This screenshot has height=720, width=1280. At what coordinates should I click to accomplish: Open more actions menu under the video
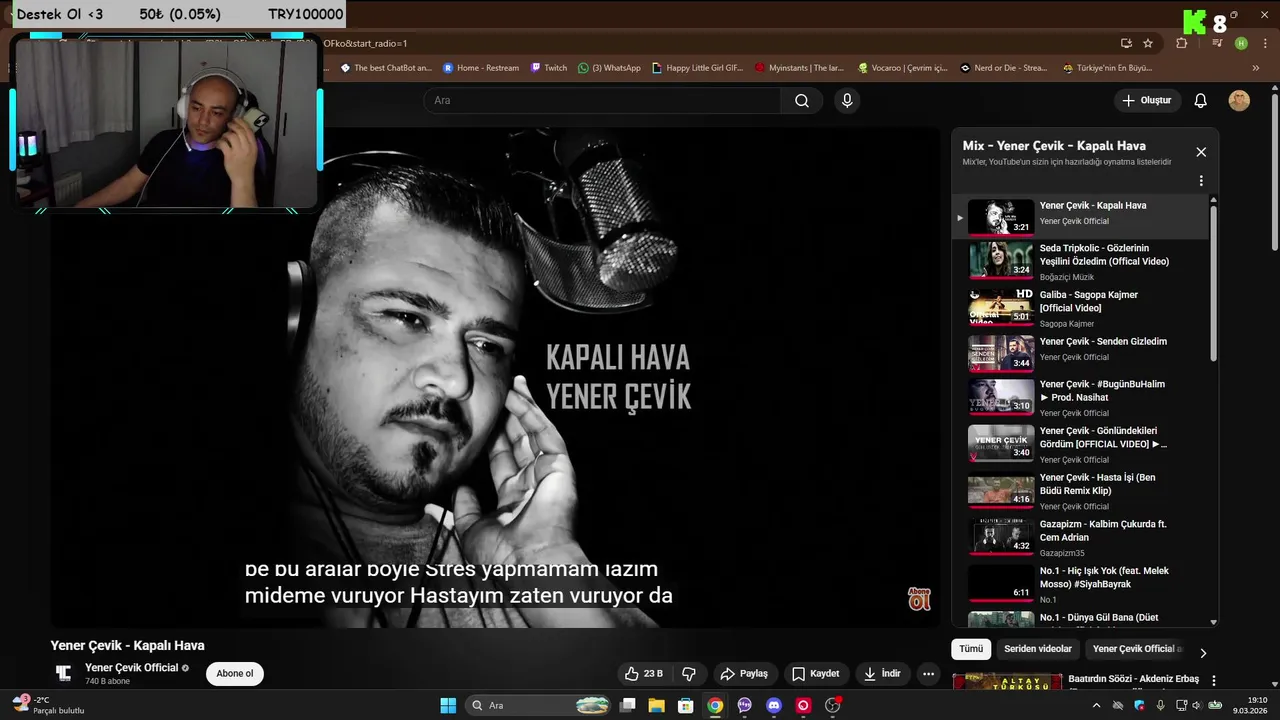tap(928, 674)
